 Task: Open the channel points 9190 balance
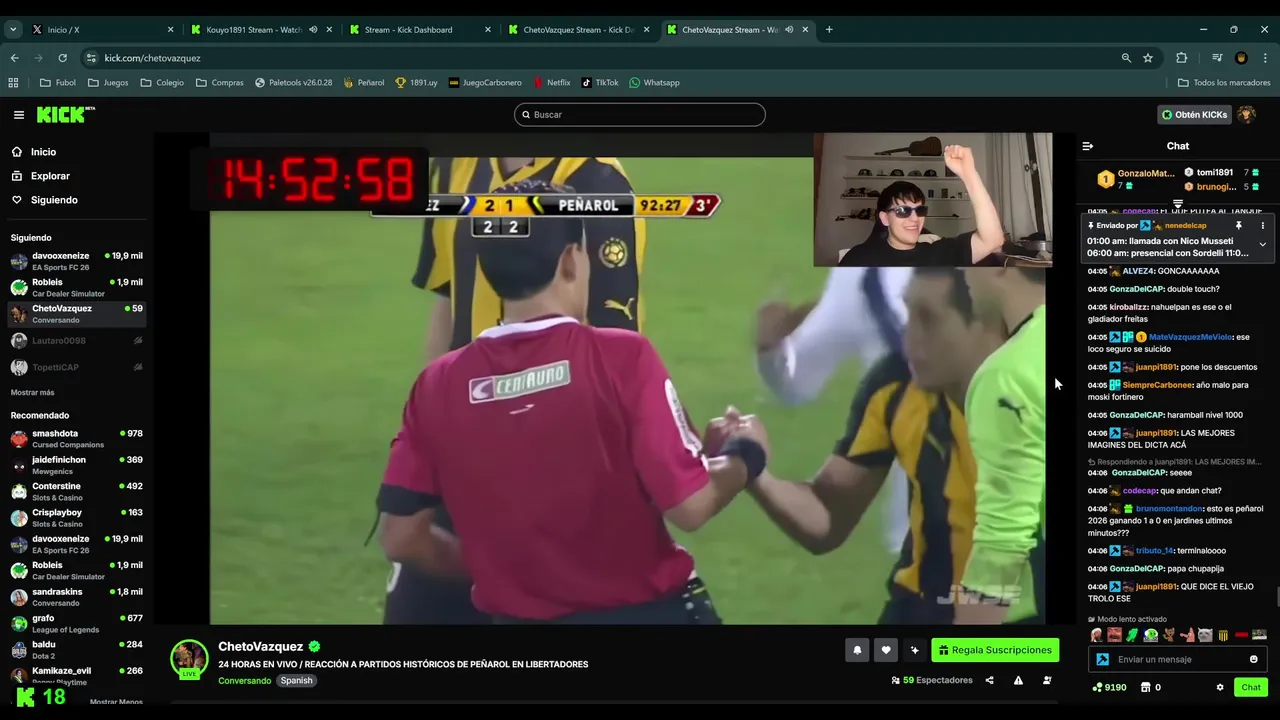1109,687
